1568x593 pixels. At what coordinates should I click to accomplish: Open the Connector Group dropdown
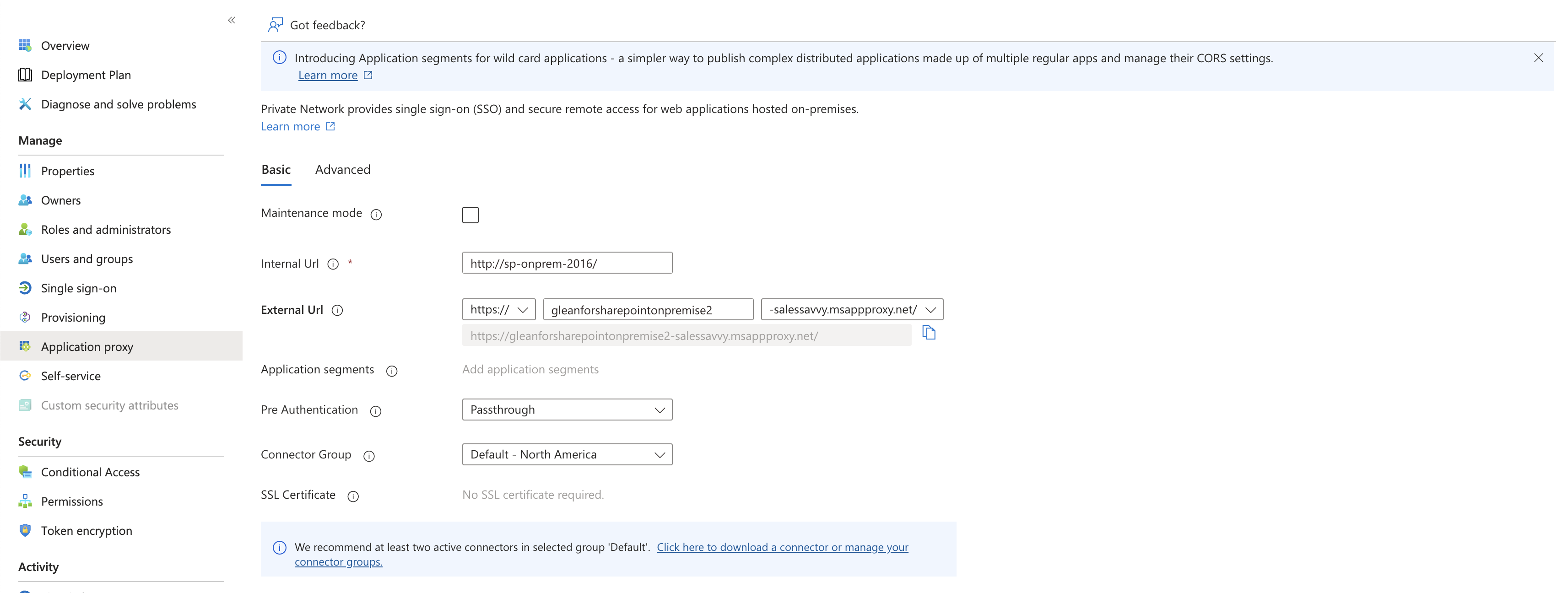[567, 455]
